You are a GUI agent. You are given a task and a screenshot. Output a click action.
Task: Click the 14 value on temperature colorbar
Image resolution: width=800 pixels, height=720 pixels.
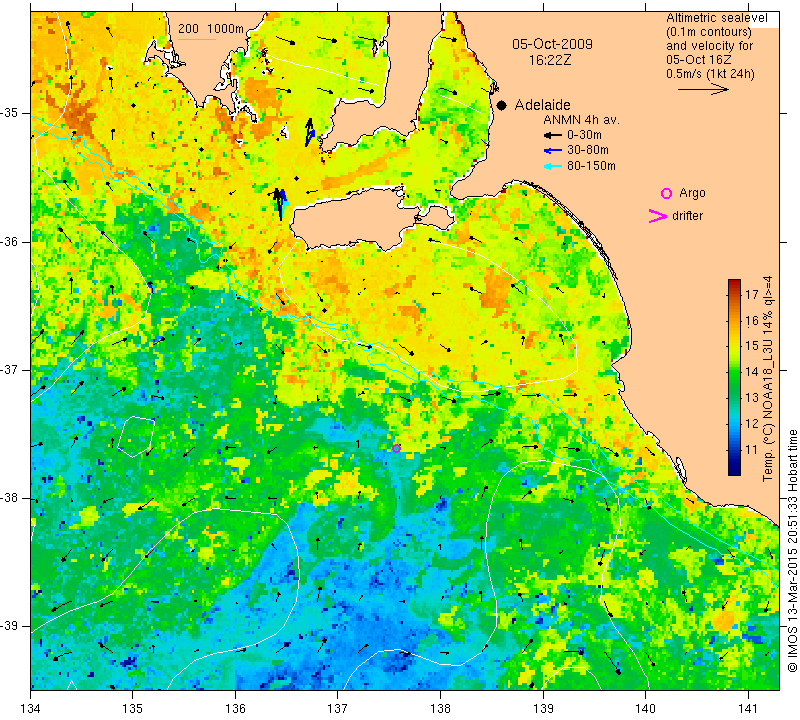coord(752,371)
